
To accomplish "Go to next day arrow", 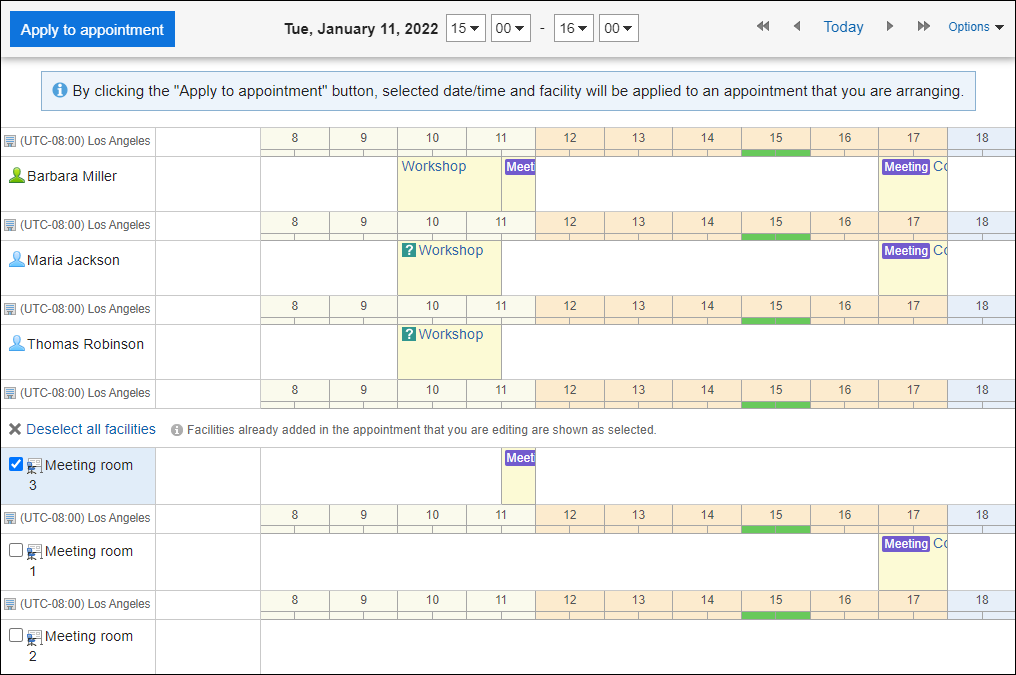I will coord(889,27).
